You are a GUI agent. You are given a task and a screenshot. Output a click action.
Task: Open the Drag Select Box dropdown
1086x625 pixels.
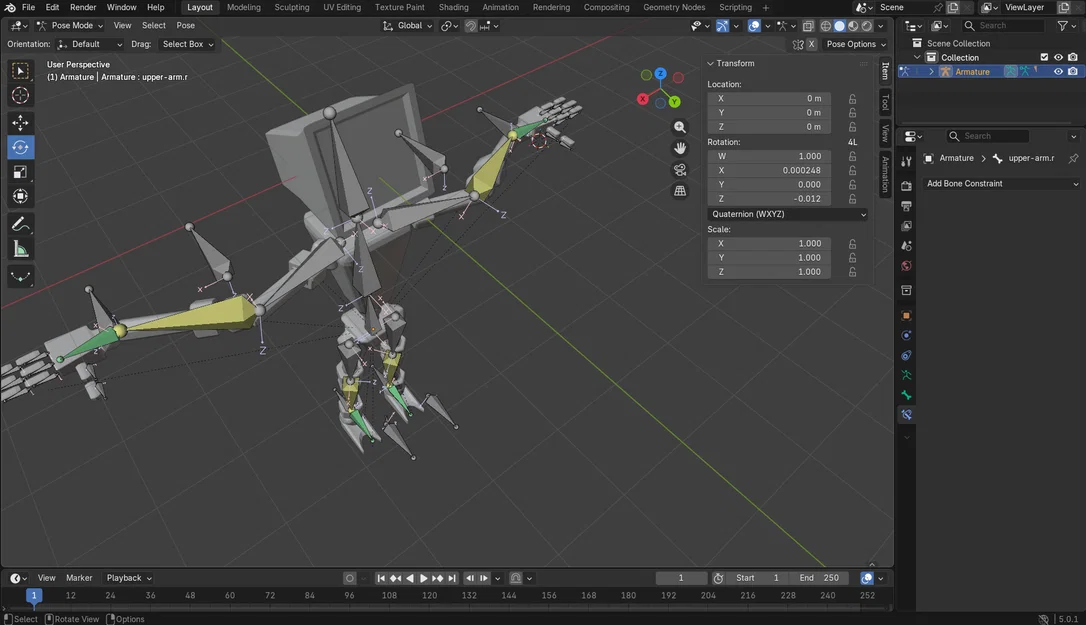tap(187, 44)
